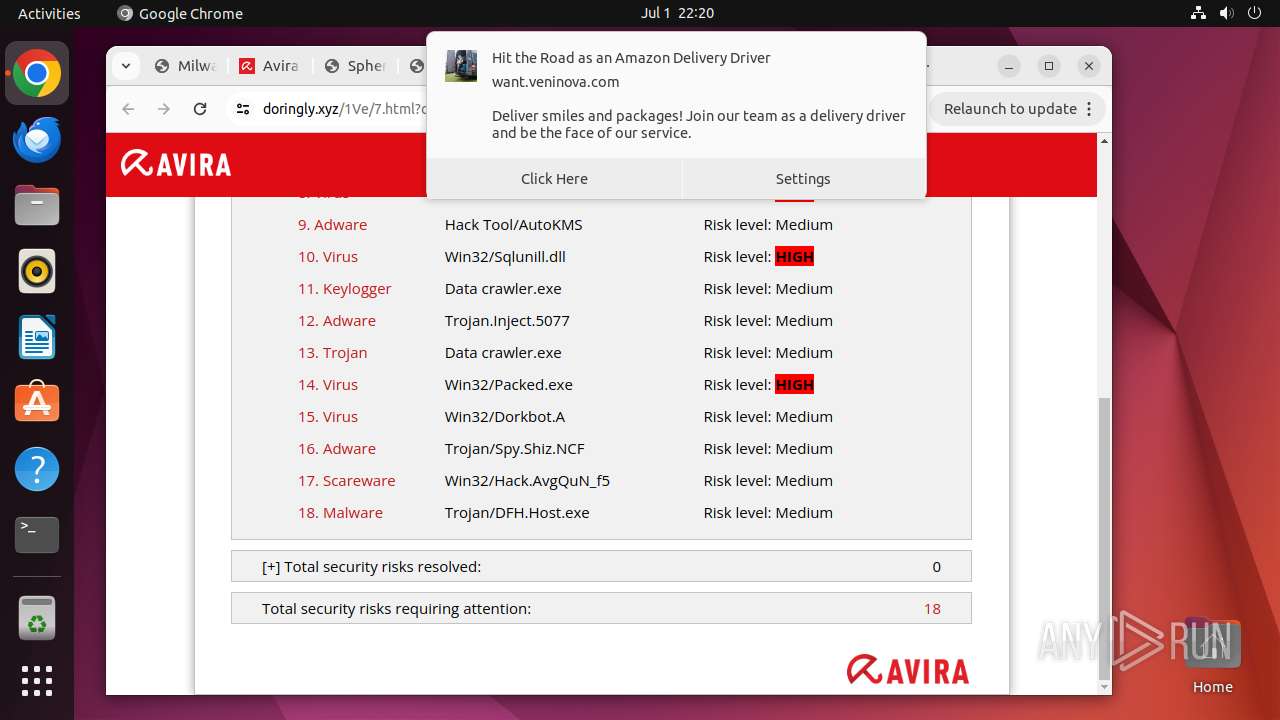This screenshot has width=1280, height=720.
Task: Click Total security risks requiring attention row
Action: click(x=601, y=608)
